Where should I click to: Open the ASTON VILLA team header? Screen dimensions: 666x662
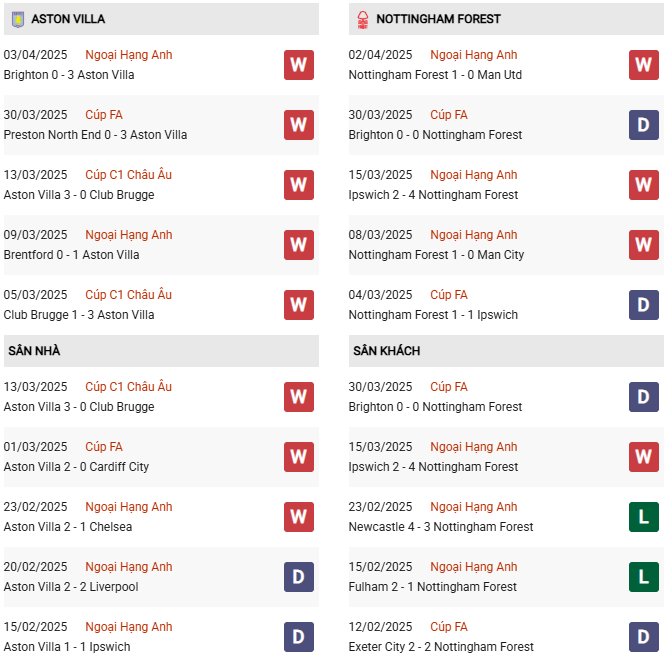coord(68,19)
